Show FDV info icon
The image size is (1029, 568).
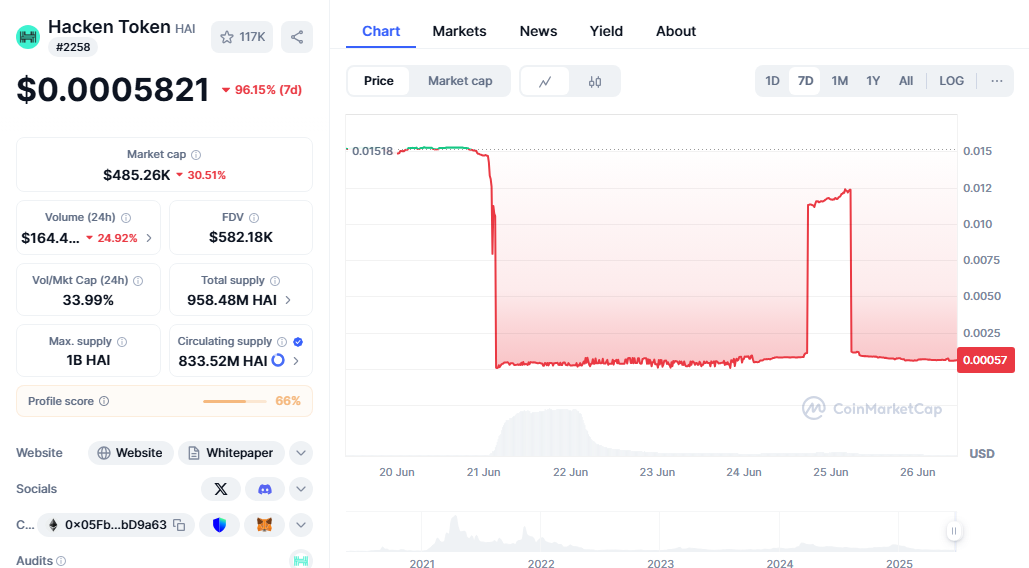pyautogui.click(x=254, y=218)
